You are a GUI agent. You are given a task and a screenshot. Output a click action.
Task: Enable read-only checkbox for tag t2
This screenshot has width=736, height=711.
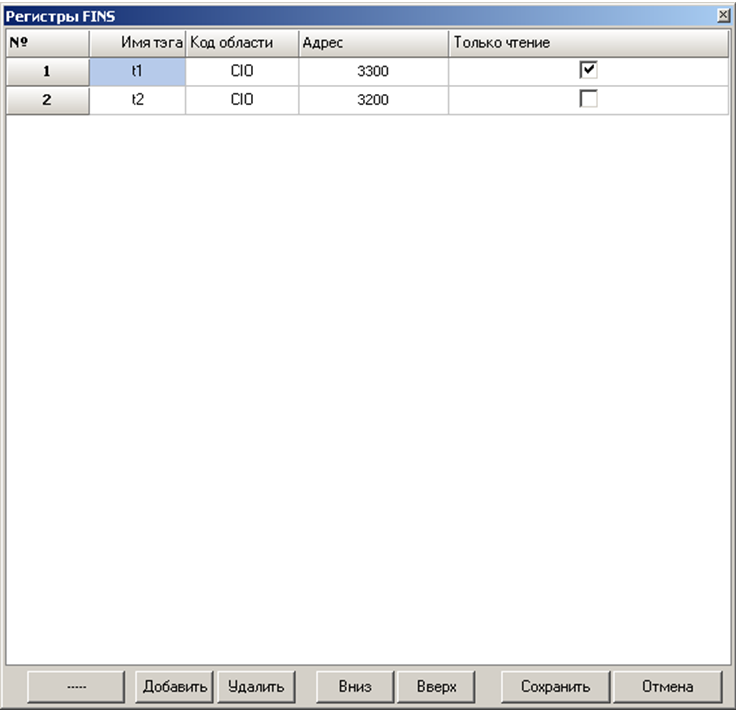pyautogui.click(x=589, y=100)
